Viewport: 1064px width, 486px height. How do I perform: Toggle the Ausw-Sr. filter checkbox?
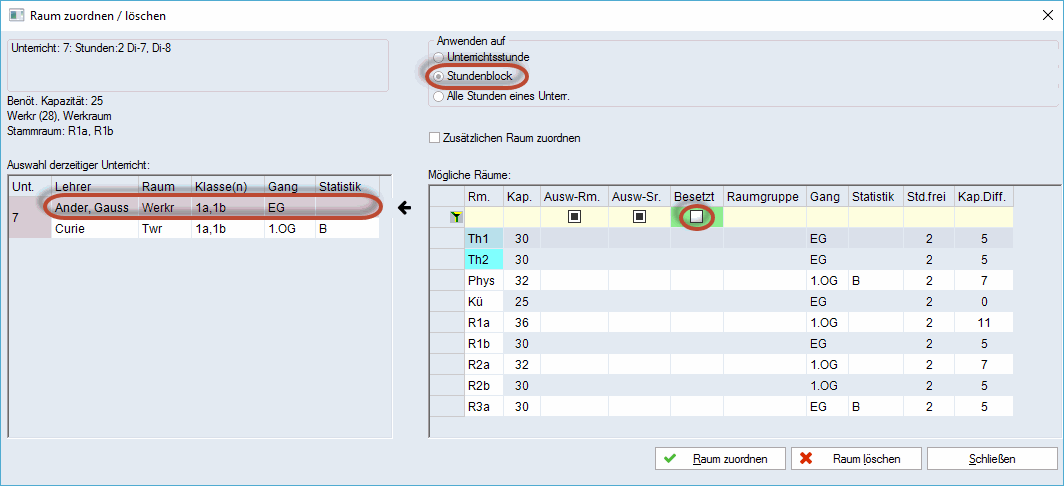pos(639,217)
